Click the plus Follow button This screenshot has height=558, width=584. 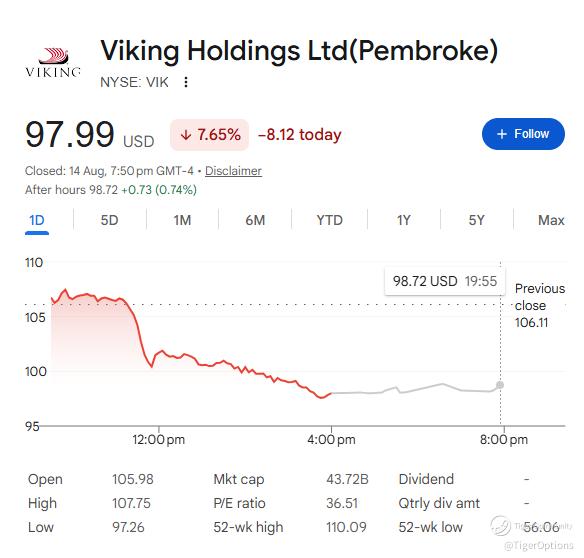click(x=523, y=134)
